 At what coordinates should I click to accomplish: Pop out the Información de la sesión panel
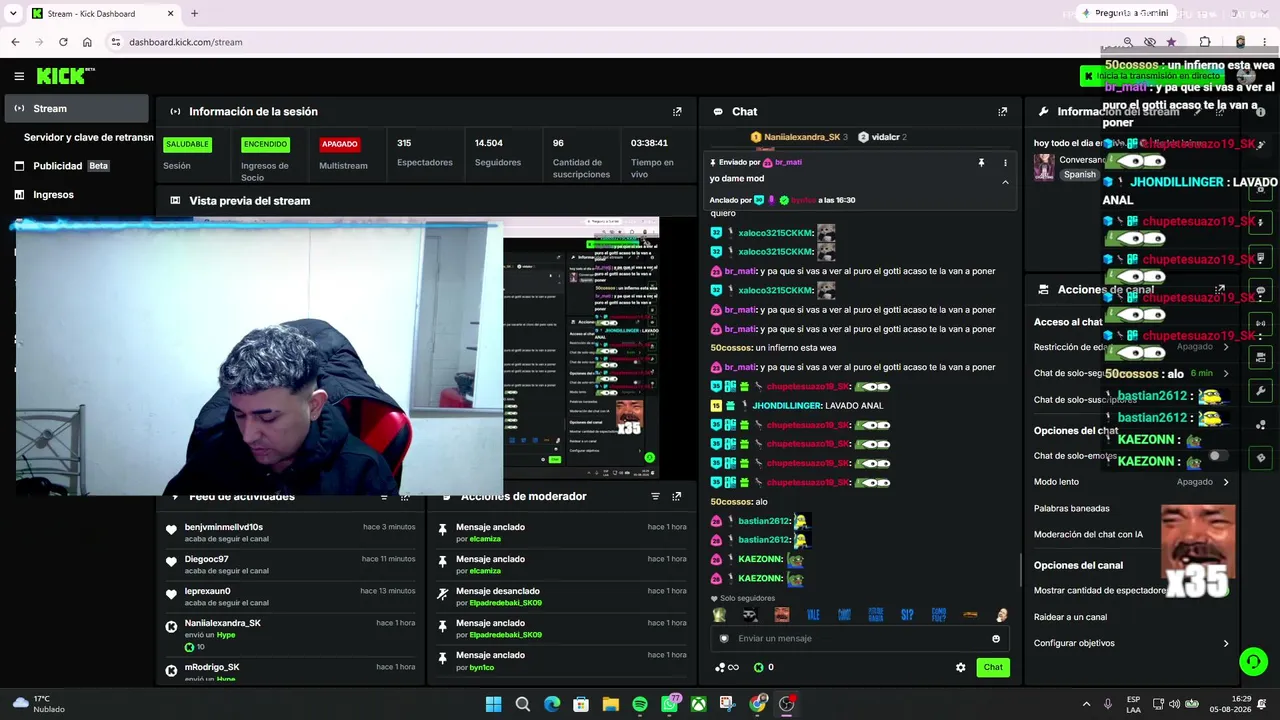(x=677, y=112)
